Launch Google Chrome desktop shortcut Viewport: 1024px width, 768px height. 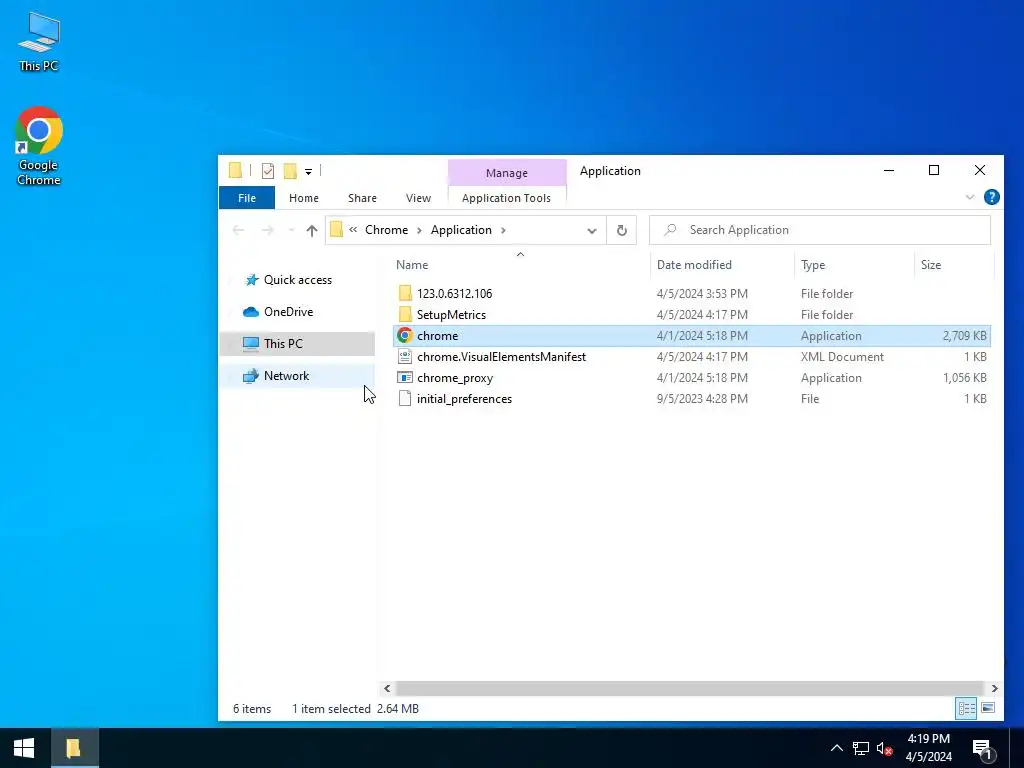tap(39, 146)
